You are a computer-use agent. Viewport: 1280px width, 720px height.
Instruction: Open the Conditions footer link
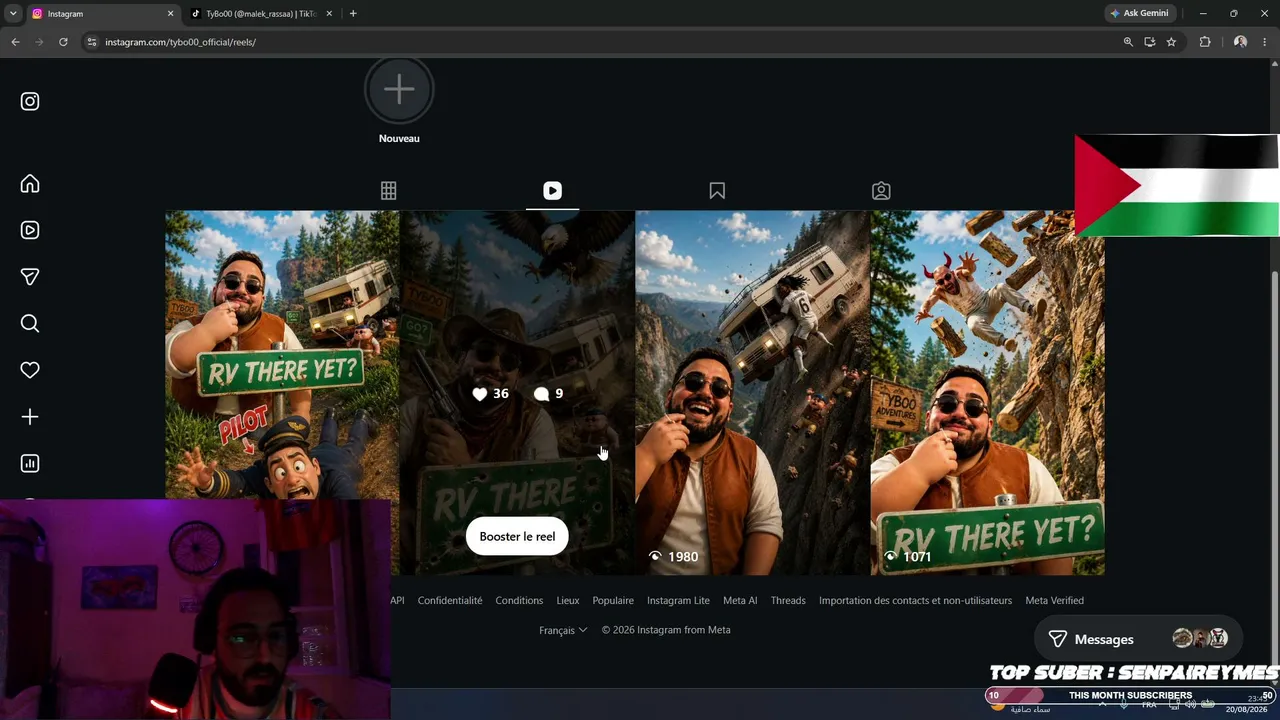tap(519, 601)
